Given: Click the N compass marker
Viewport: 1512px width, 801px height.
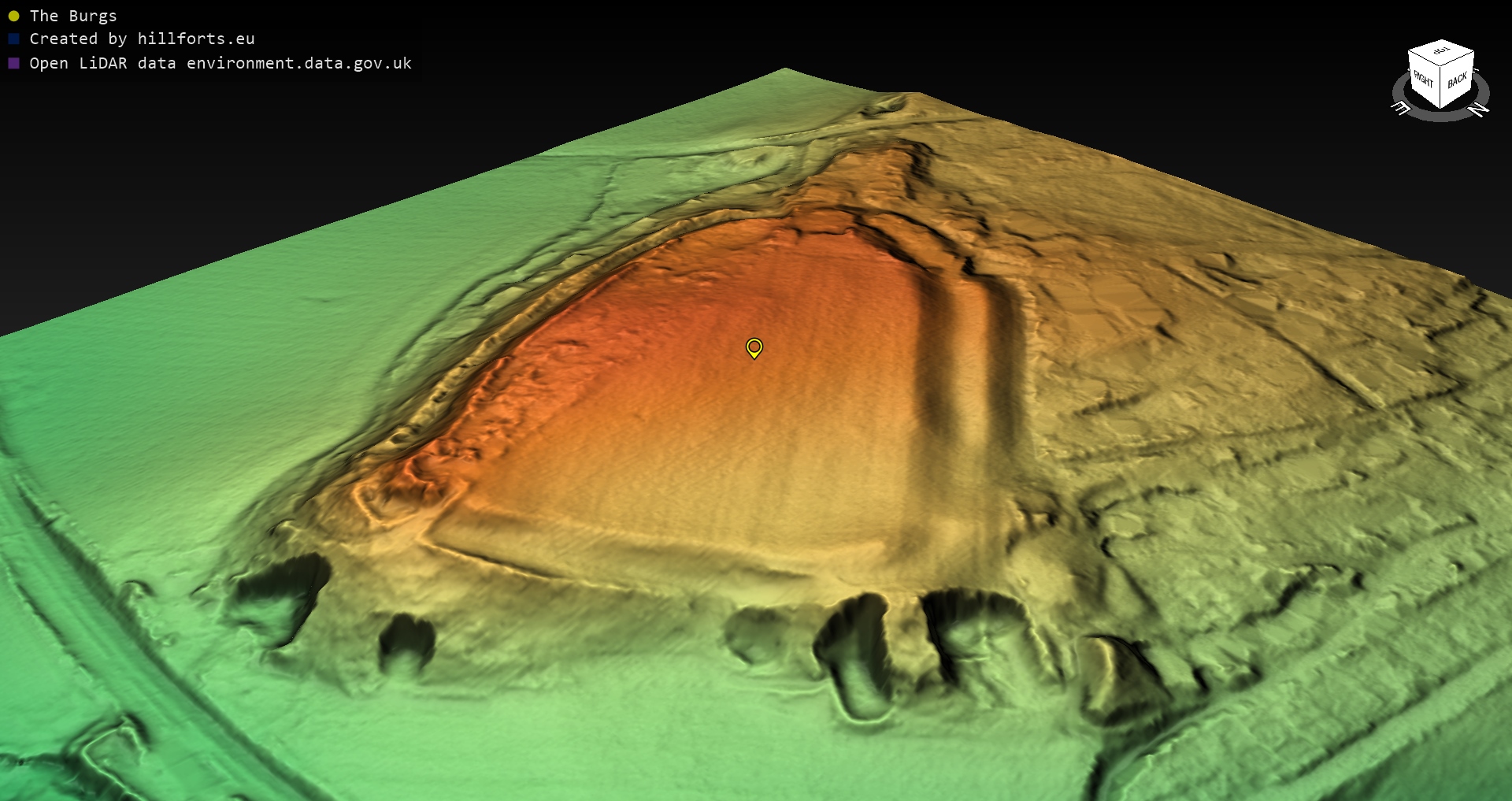Looking at the screenshot, I should pos(1480,109).
